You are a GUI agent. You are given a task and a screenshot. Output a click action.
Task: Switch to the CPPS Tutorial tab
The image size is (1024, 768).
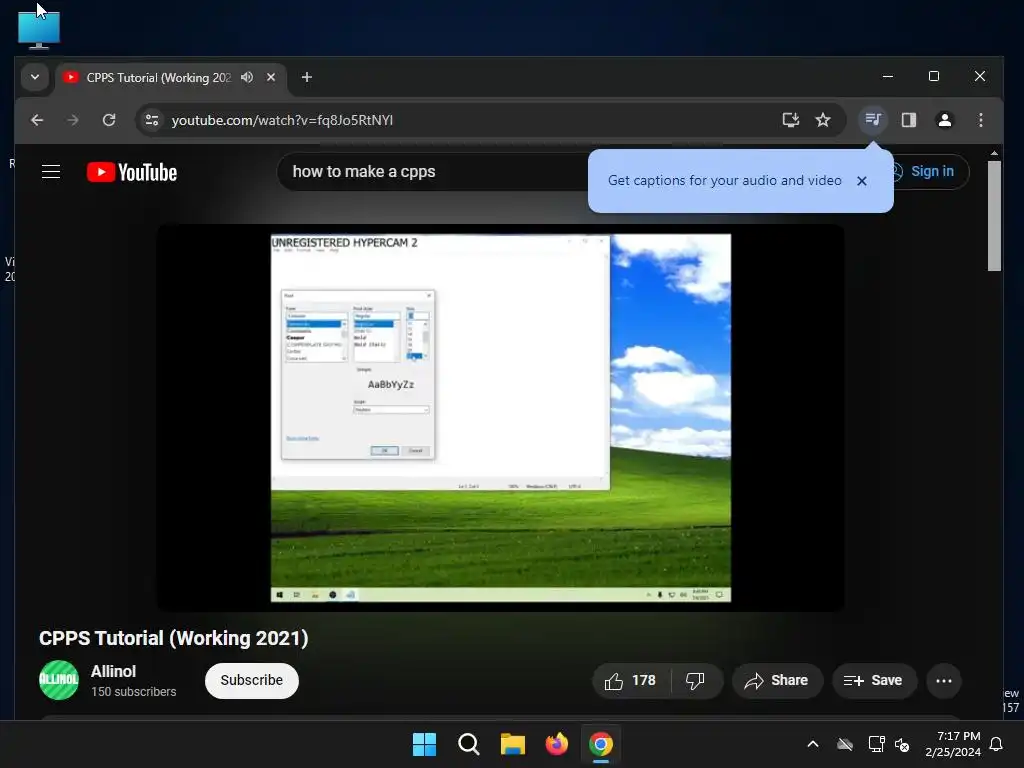pos(159,78)
